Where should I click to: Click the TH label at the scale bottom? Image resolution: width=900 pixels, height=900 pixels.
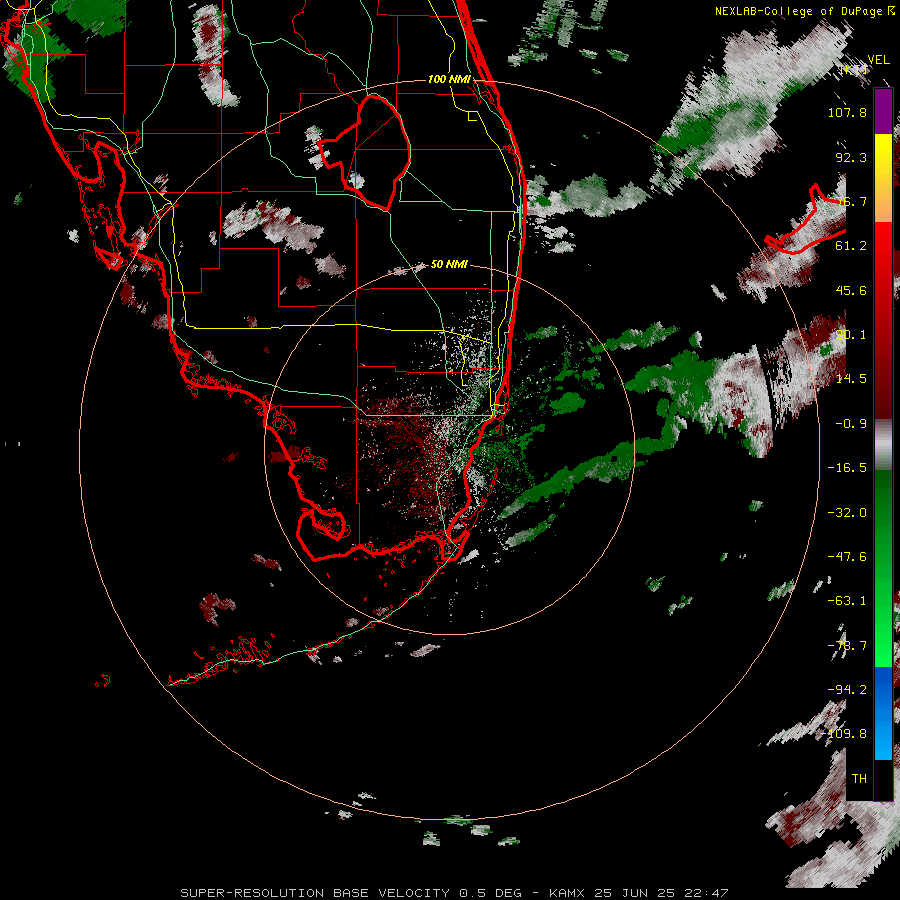click(x=859, y=778)
